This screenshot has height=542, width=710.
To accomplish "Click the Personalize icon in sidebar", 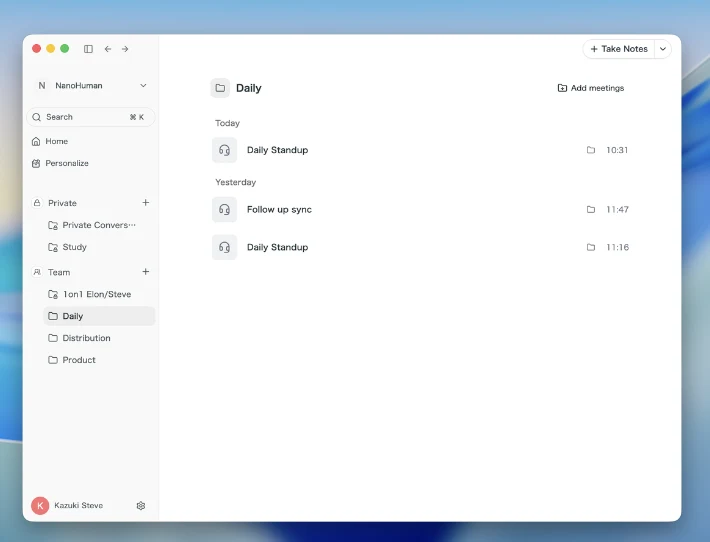I will tap(36, 163).
